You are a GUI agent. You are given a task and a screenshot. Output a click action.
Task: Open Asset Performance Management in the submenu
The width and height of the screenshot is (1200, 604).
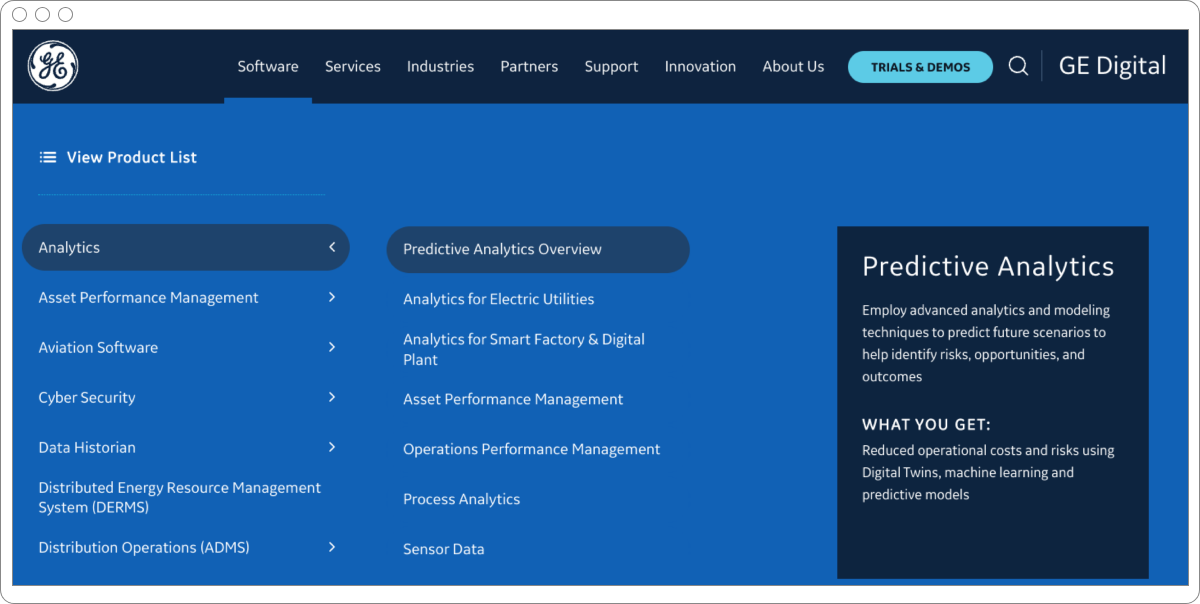513,399
